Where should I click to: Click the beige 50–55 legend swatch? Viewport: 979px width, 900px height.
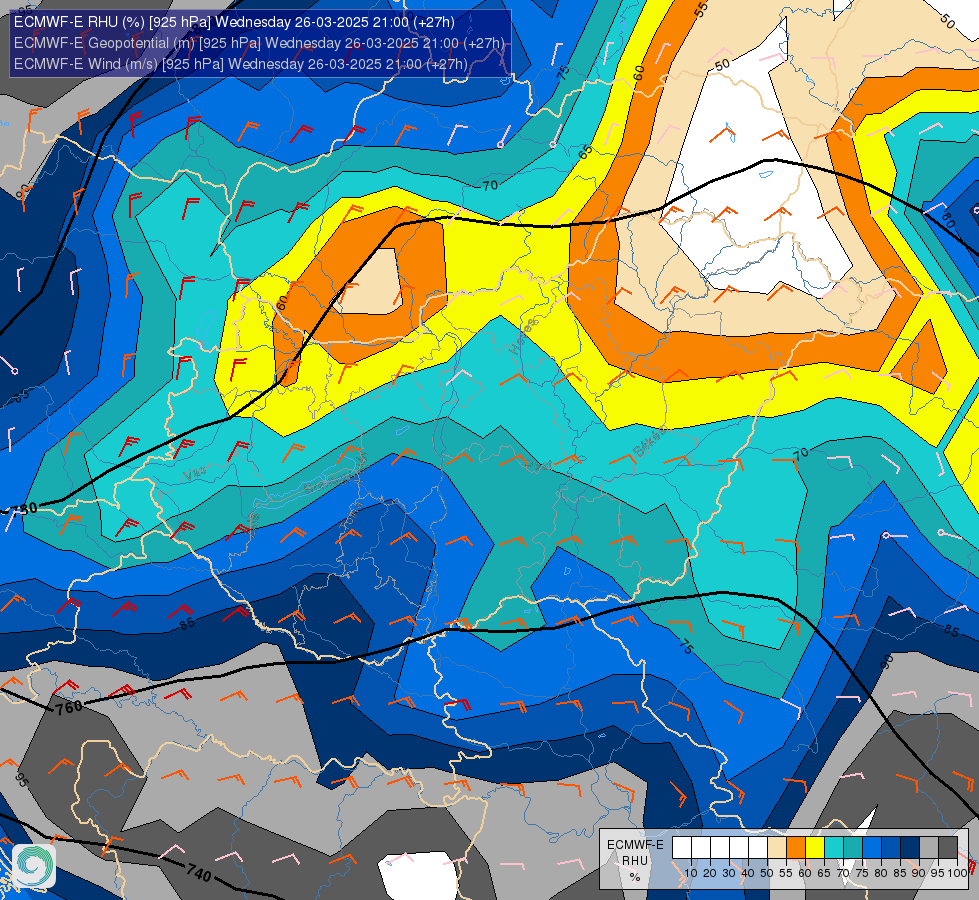coord(777,848)
